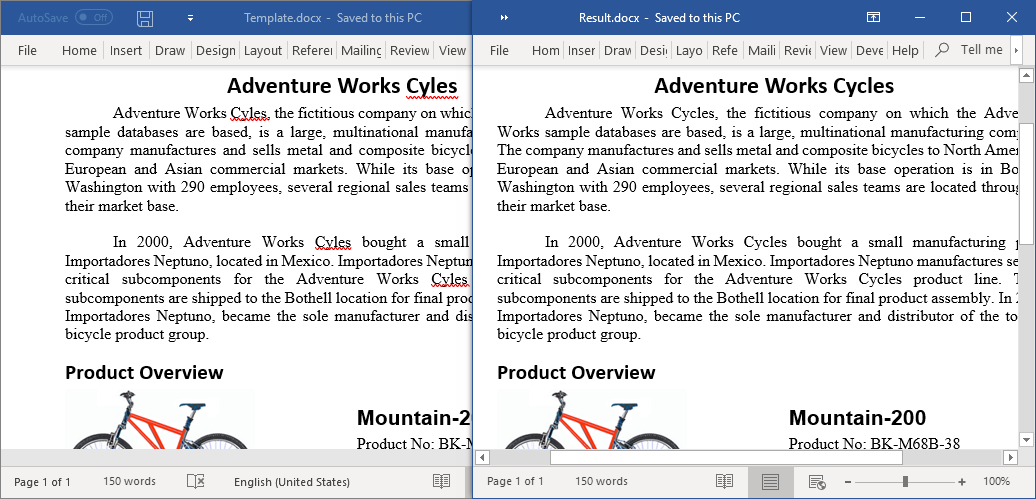Switch to Read Mode in Template.docx
1036x499 pixels.
(441, 481)
